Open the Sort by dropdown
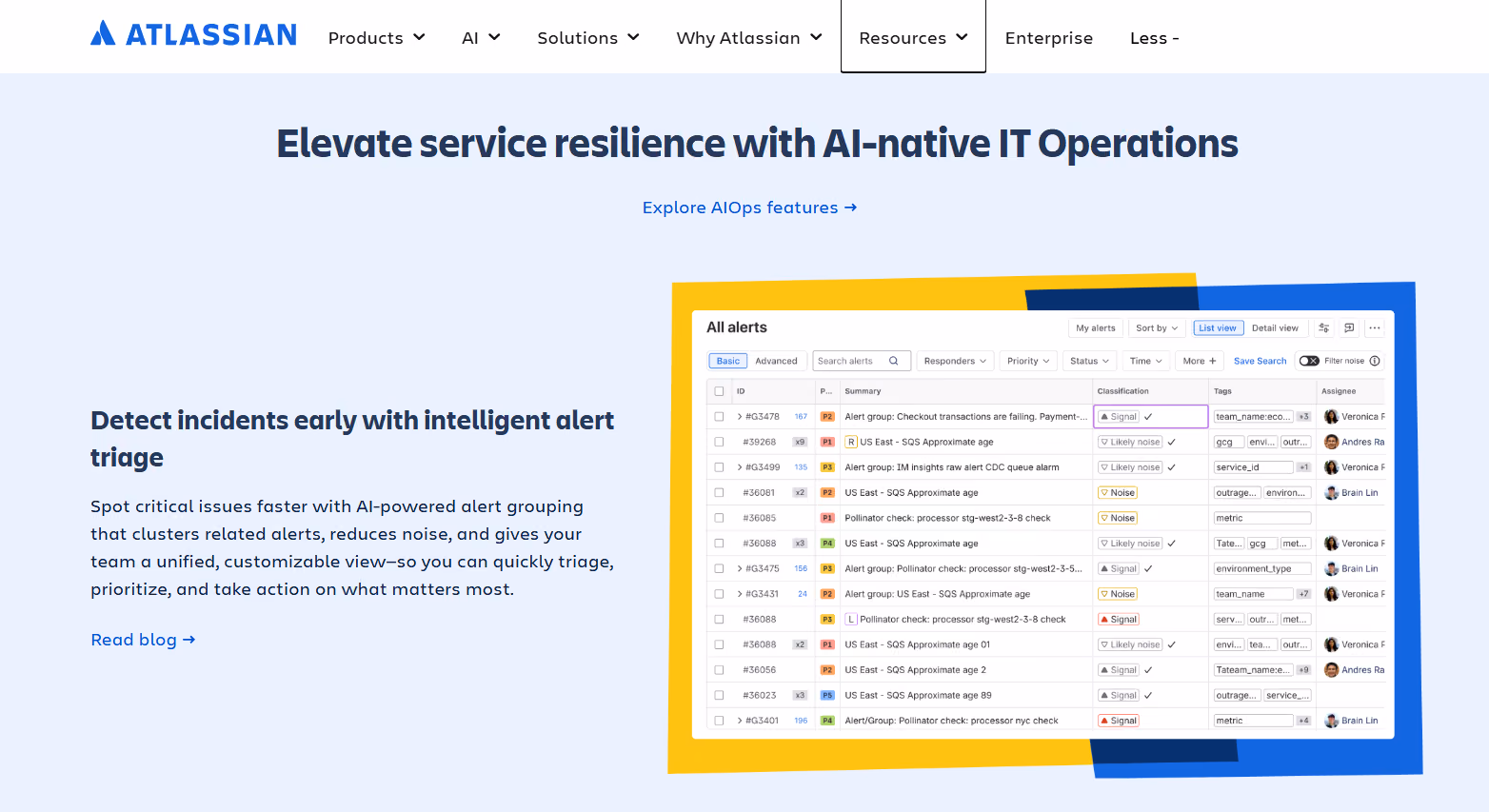1489x812 pixels. coord(1157,327)
